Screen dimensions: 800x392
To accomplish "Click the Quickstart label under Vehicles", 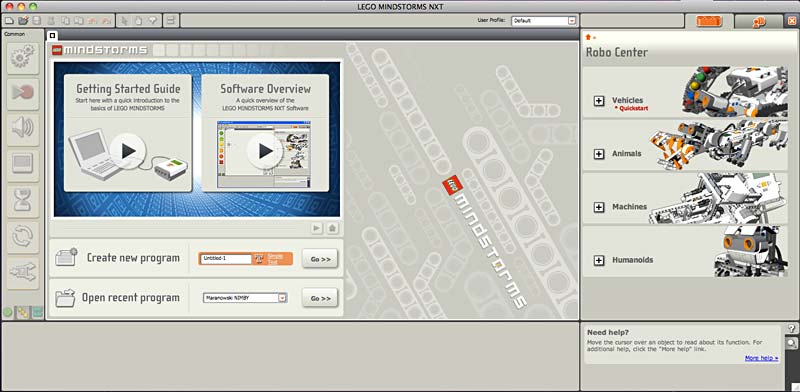I will (632, 109).
